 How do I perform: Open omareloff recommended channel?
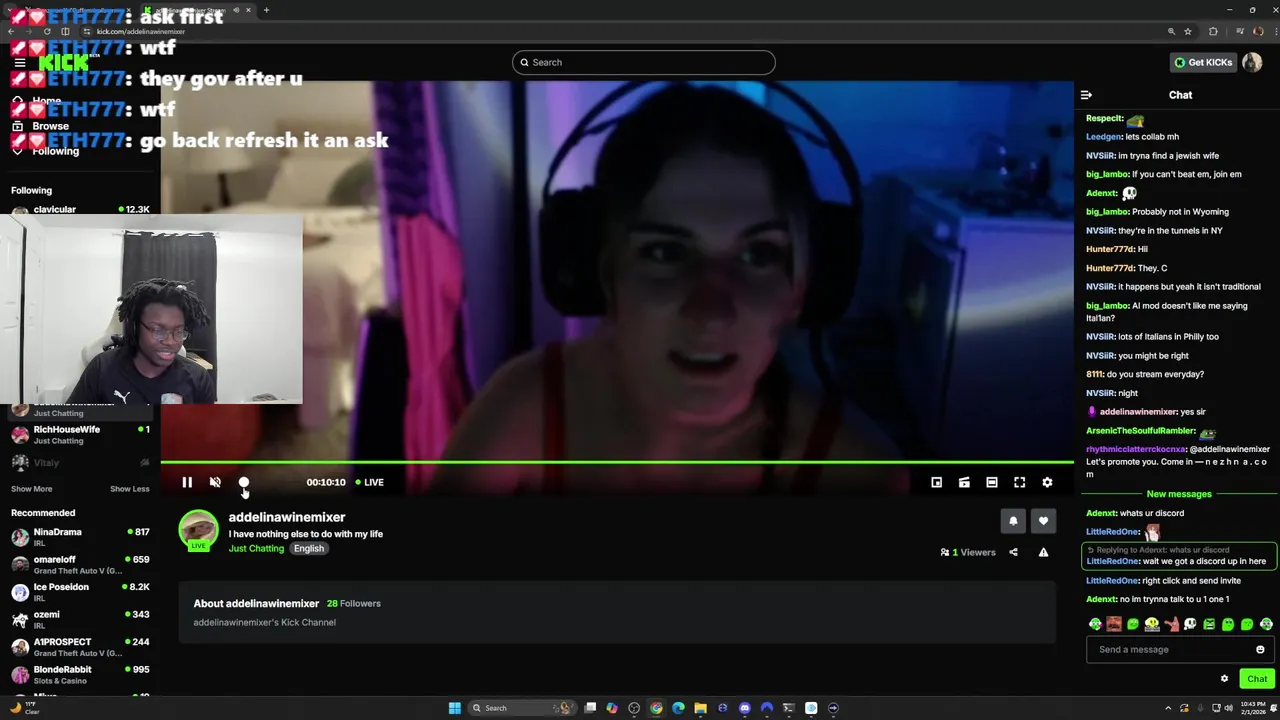[x=80, y=564]
